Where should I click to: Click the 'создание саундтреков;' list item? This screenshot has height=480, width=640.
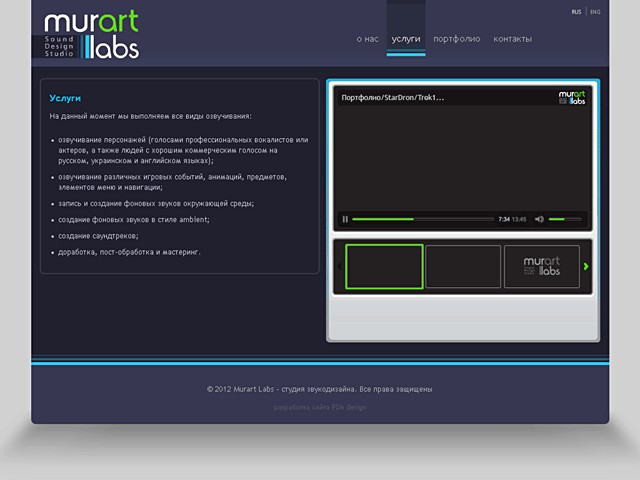pyautogui.click(x=98, y=236)
